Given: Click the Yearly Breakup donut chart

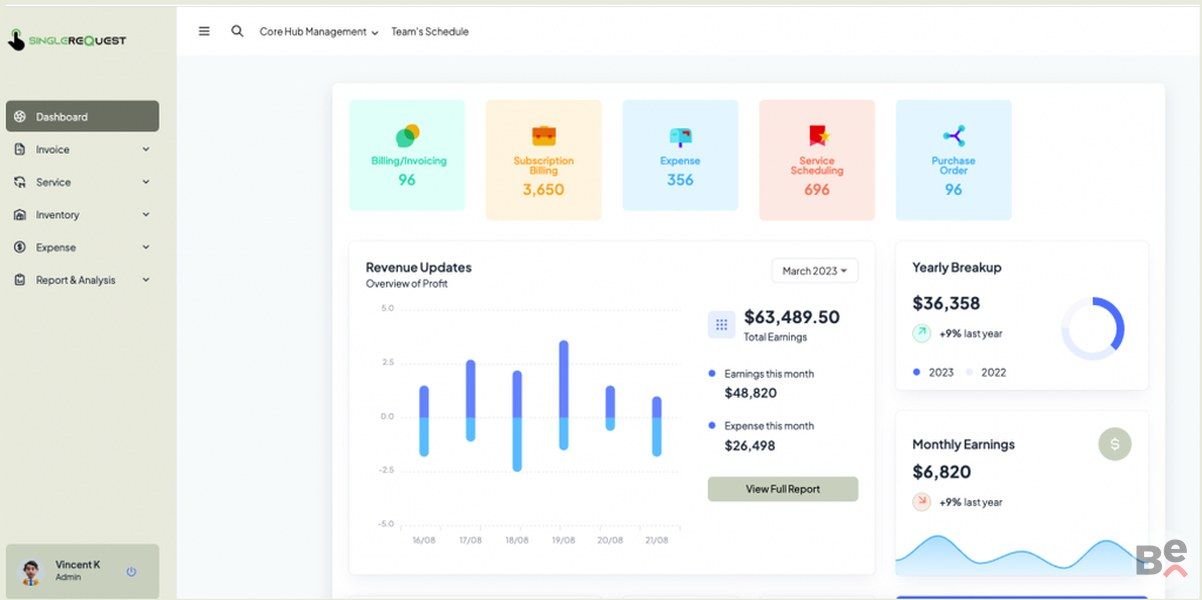Looking at the screenshot, I should coord(1092,329).
